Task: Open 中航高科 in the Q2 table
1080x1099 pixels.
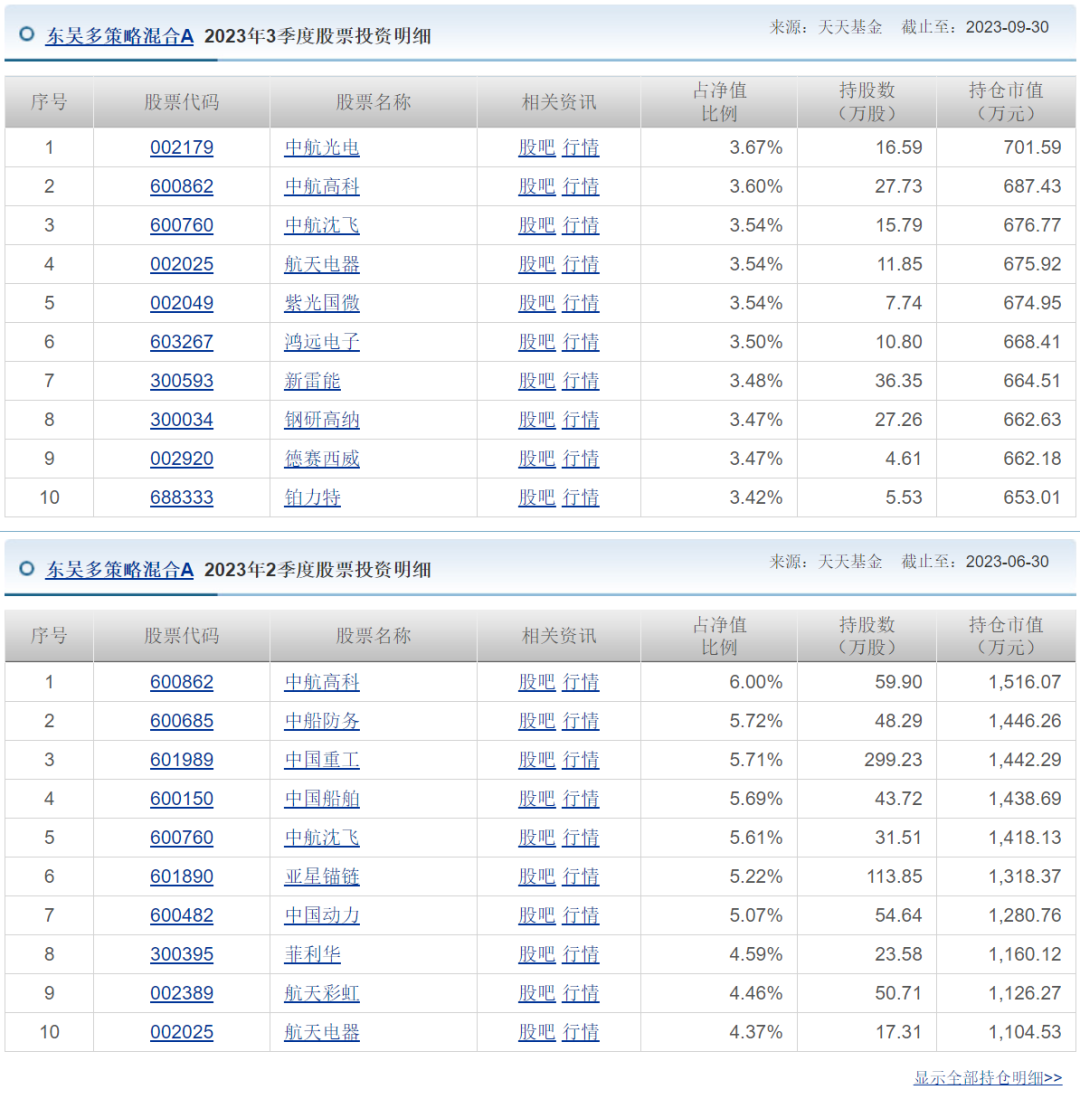Action: tap(322, 682)
